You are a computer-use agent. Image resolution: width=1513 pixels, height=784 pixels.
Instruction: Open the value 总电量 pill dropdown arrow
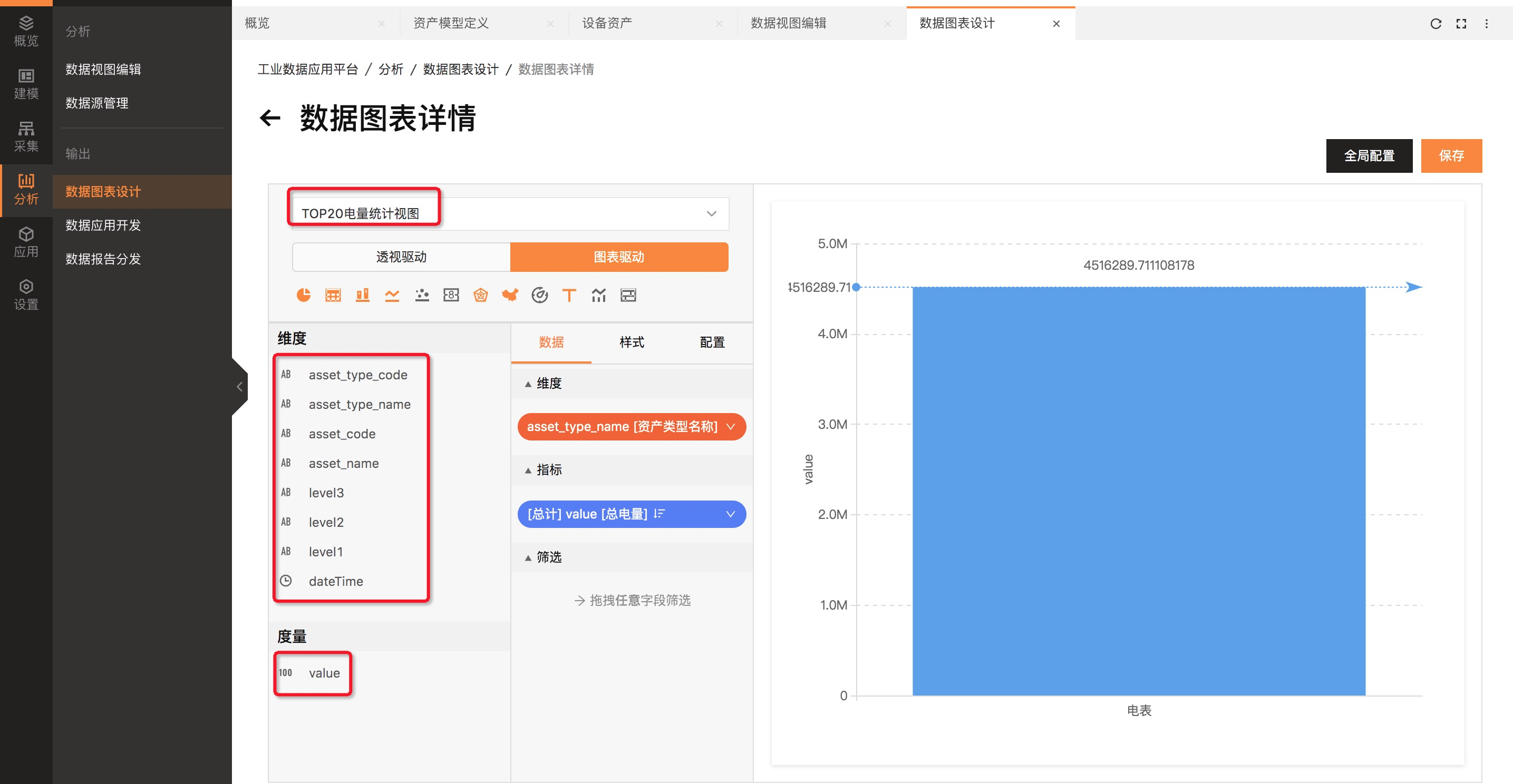coord(730,514)
